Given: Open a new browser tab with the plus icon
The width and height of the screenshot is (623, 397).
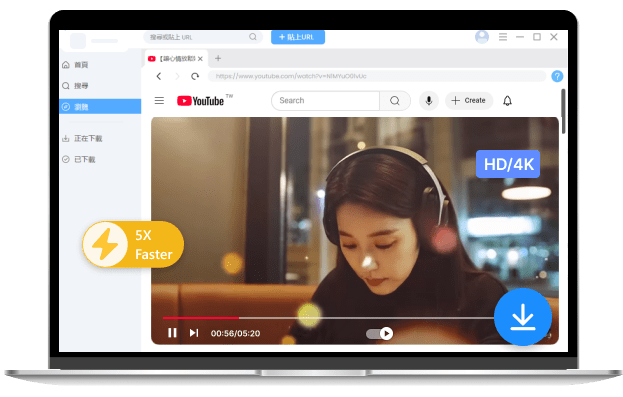Looking at the screenshot, I should [x=218, y=58].
